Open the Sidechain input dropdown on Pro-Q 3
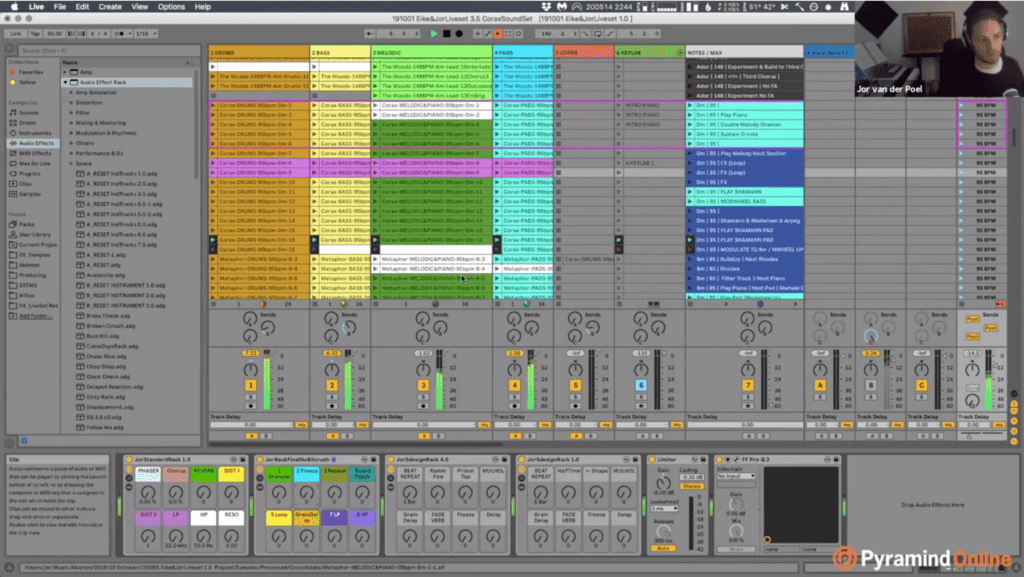1024x577 pixels. pos(736,476)
